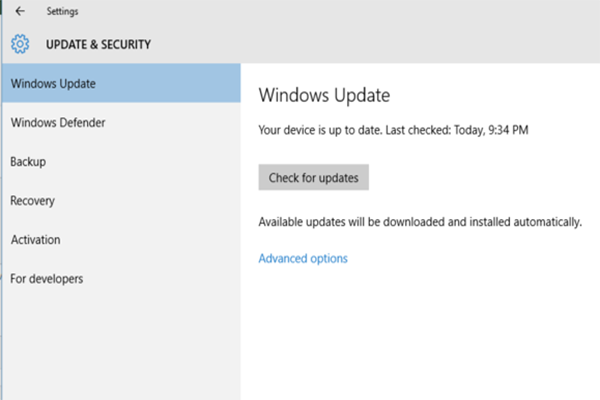Open the For developers page
600x400 pixels.
click(47, 279)
